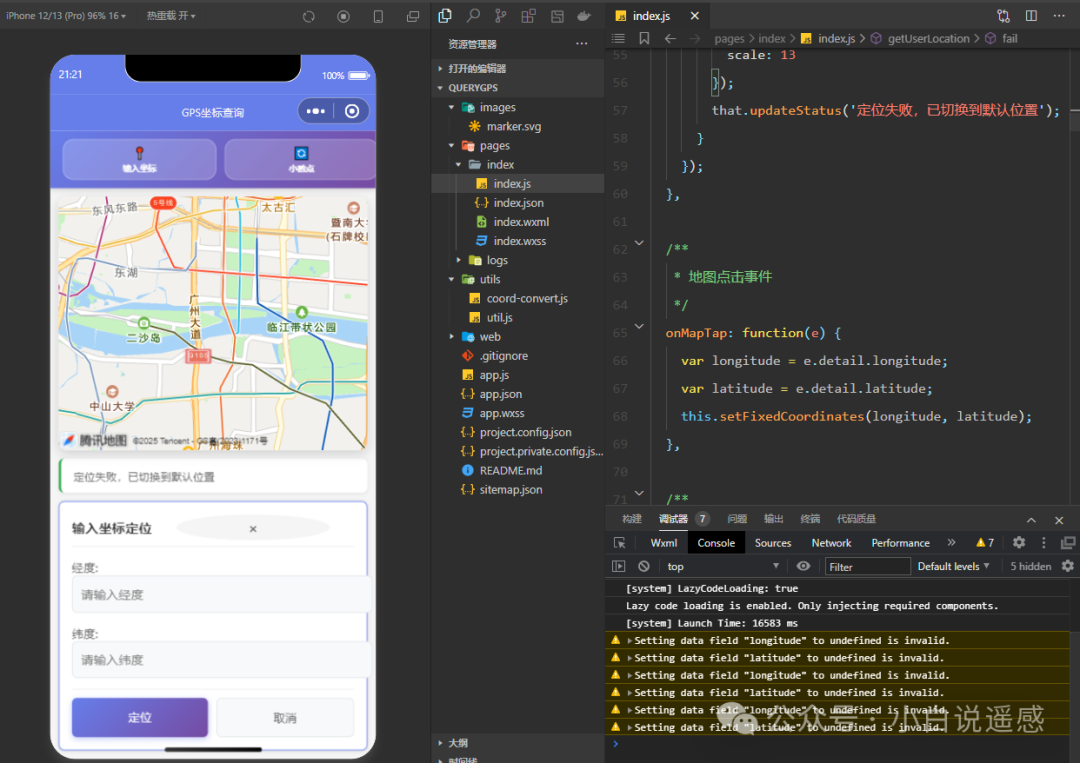
Task: Open editor more actions ellipsis
Action: point(1059,16)
